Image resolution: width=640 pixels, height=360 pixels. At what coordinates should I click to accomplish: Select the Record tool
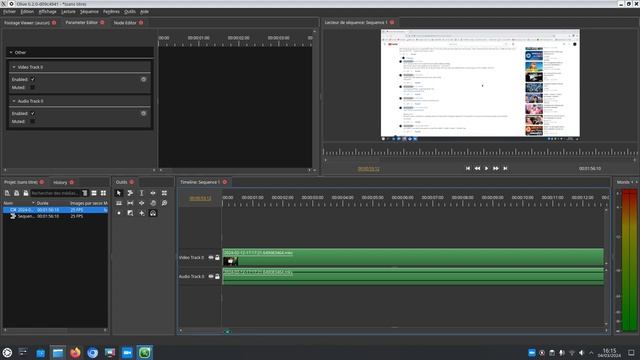point(119,213)
